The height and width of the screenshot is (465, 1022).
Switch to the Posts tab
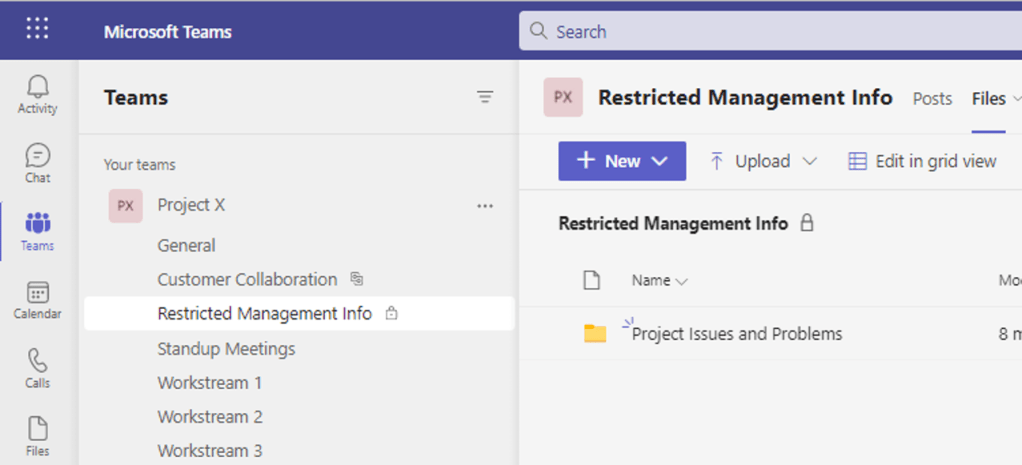932,99
